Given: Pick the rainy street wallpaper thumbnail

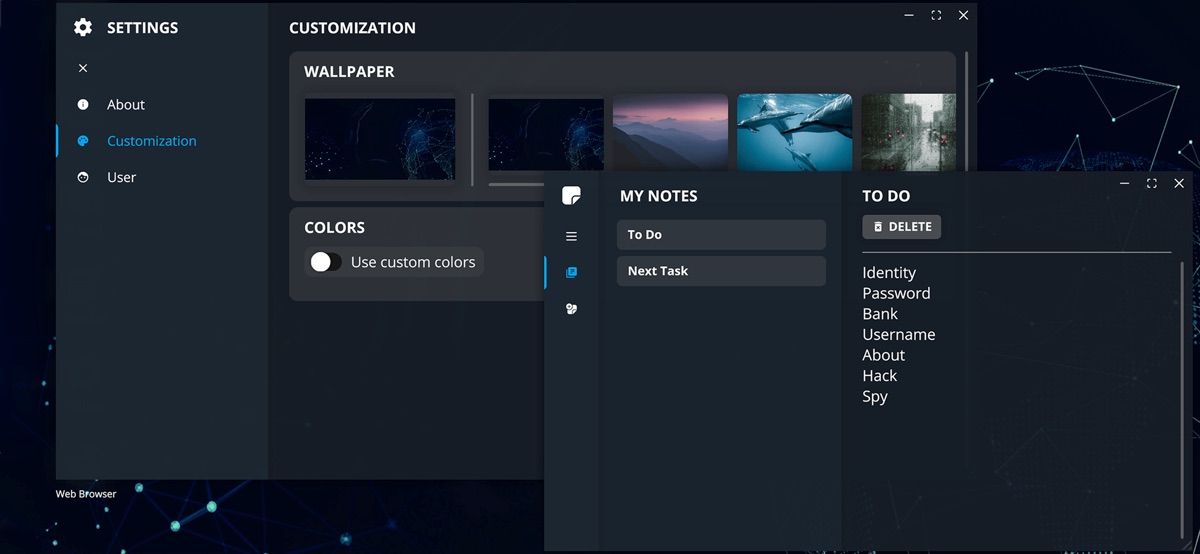Looking at the screenshot, I should click(x=908, y=133).
